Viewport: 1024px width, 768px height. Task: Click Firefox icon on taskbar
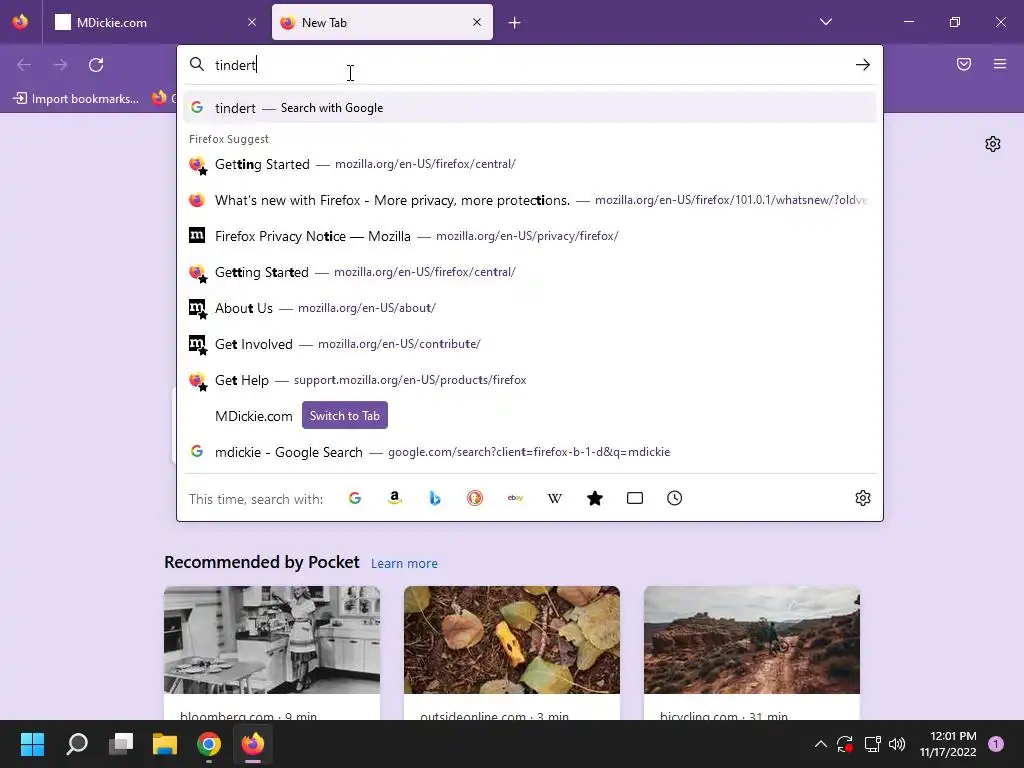[x=253, y=744]
